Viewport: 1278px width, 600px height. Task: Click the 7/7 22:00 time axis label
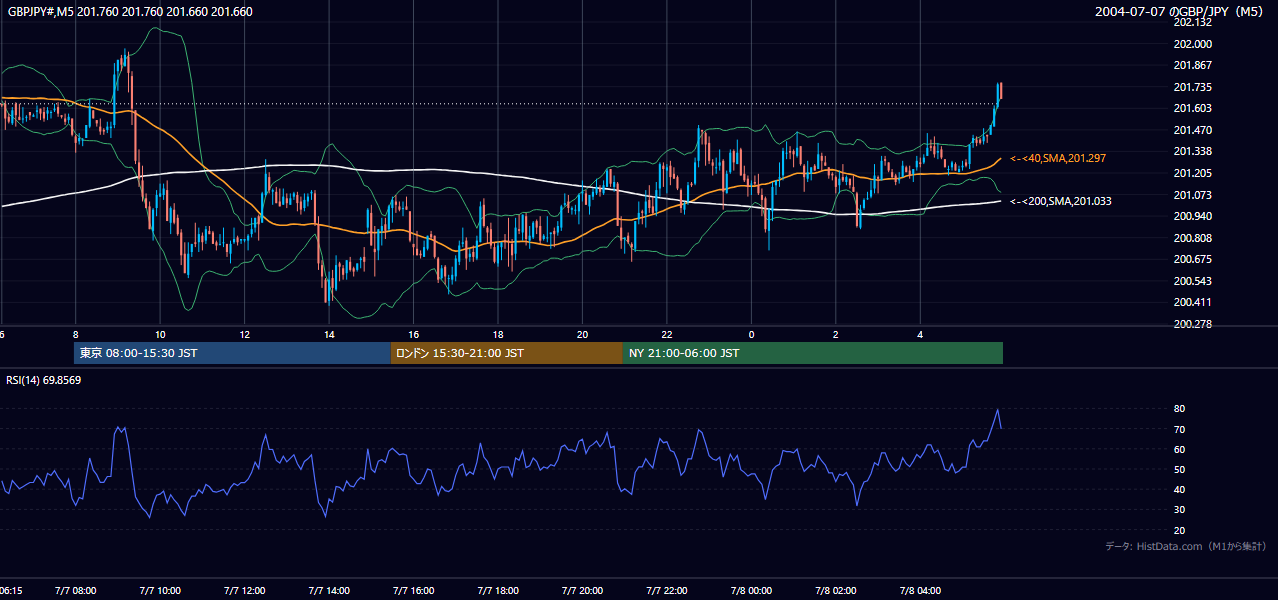click(x=667, y=590)
